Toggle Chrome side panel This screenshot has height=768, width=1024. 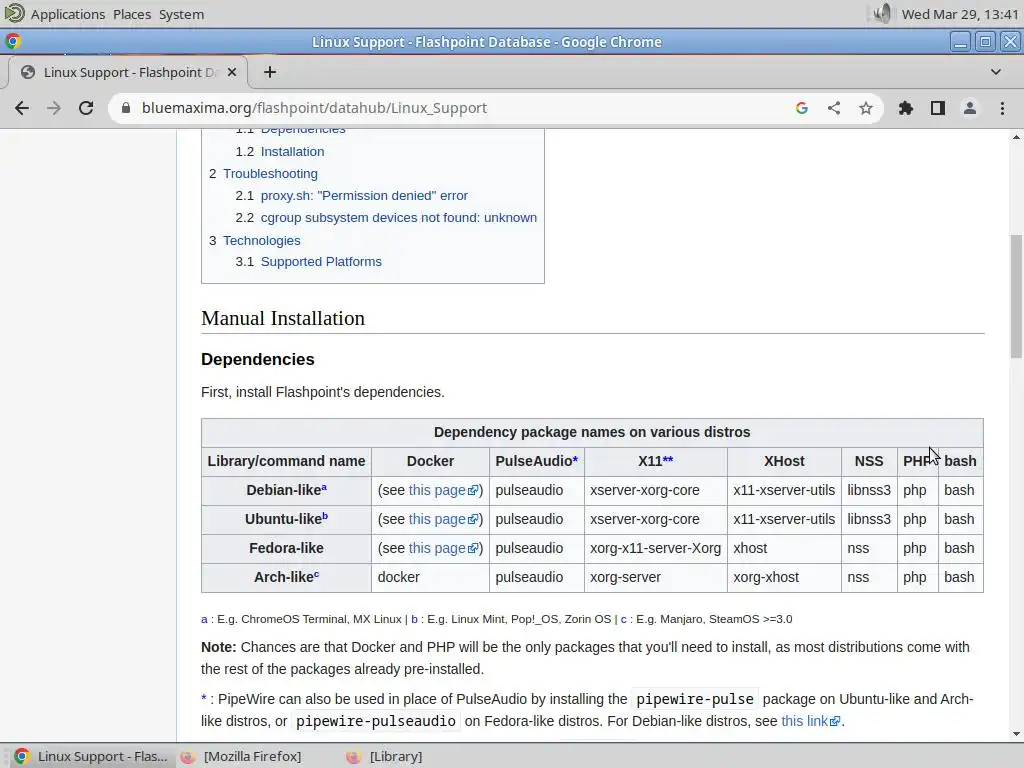click(x=938, y=108)
